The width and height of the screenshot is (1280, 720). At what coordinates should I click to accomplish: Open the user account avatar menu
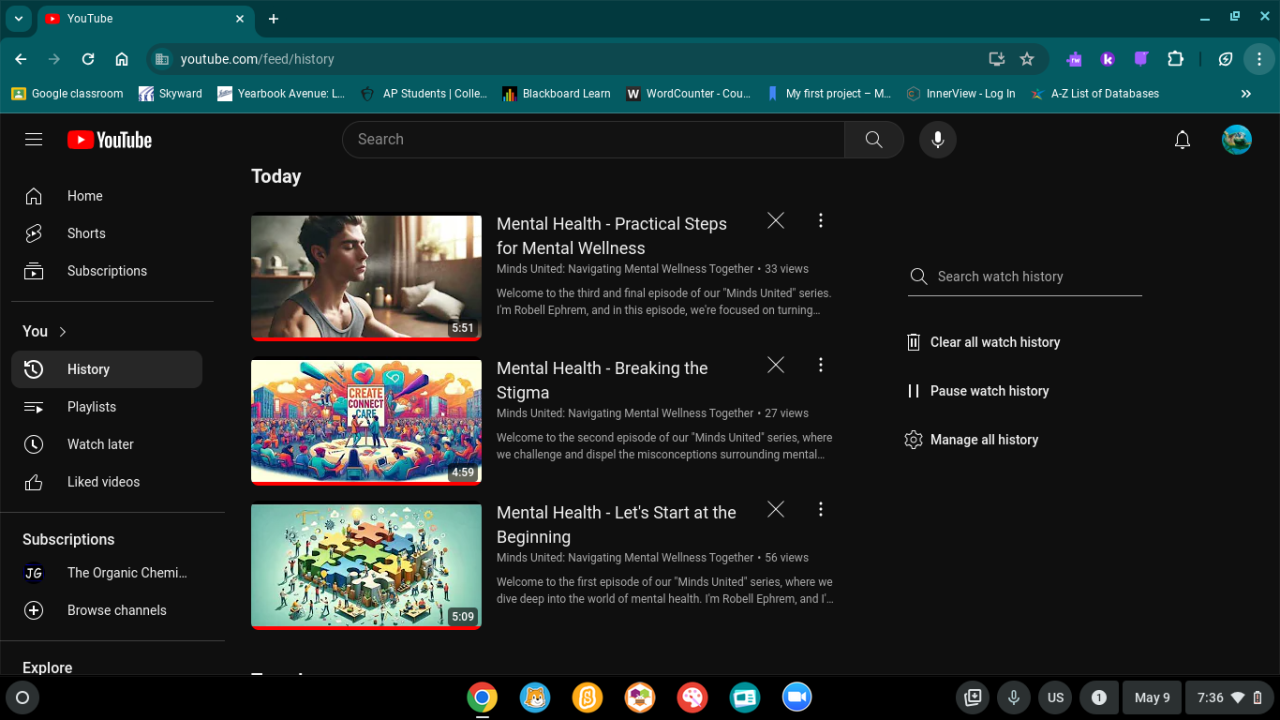tap(1236, 140)
